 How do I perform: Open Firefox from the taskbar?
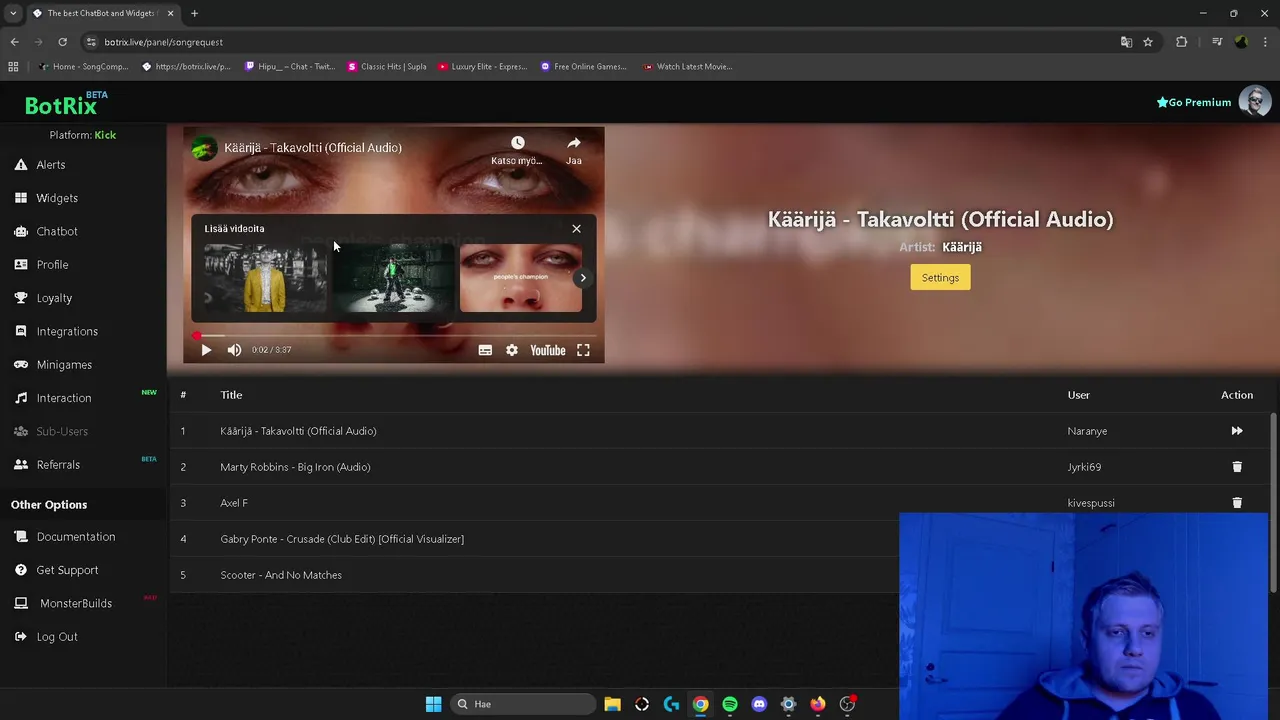pyautogui.click(x=818, y=704)
